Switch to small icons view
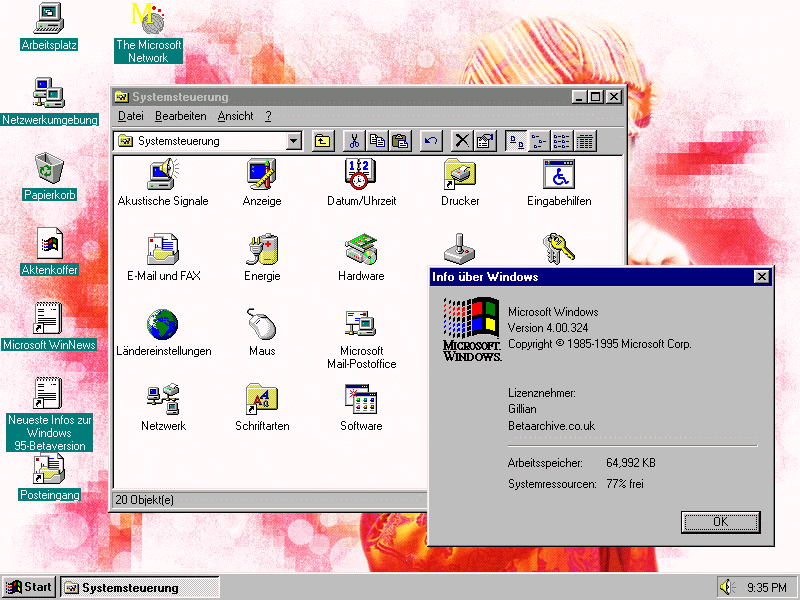800x600 pixels. tap(539, 141)
